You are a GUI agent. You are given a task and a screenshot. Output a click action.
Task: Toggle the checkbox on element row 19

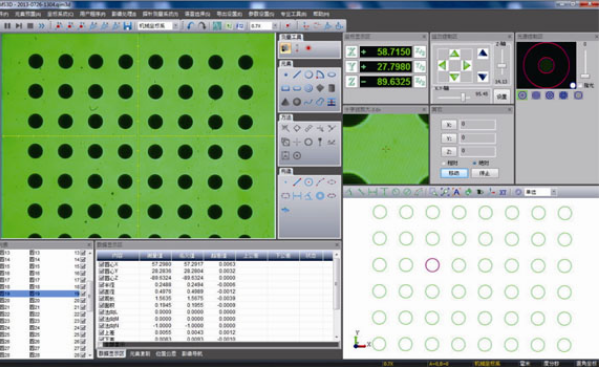coord(83,294)
